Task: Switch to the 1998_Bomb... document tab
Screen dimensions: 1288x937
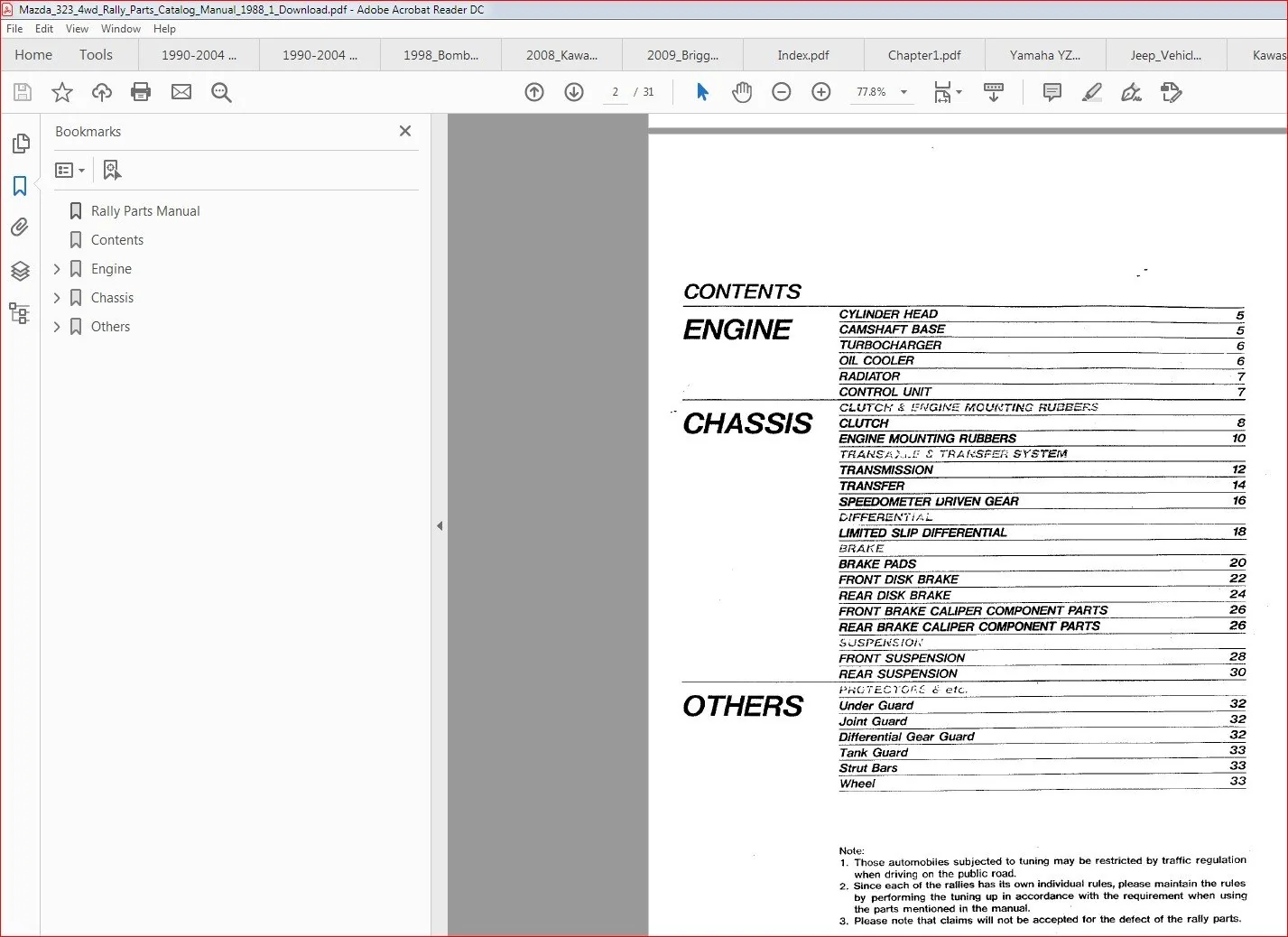Action: (x=440, y=55)
